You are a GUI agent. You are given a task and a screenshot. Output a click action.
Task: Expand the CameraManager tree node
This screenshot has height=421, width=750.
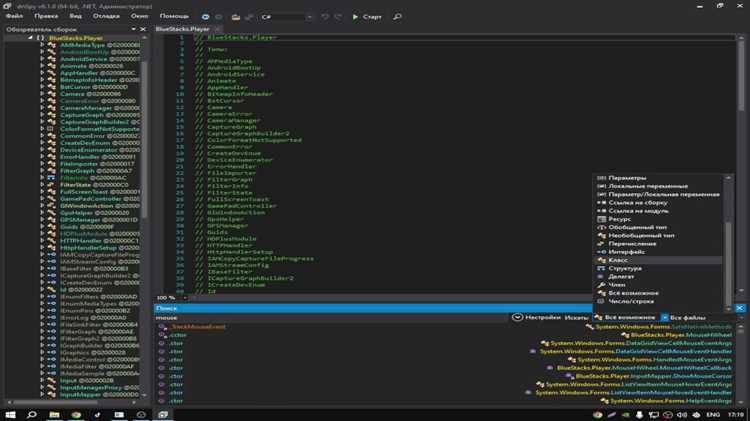point(42,108)
